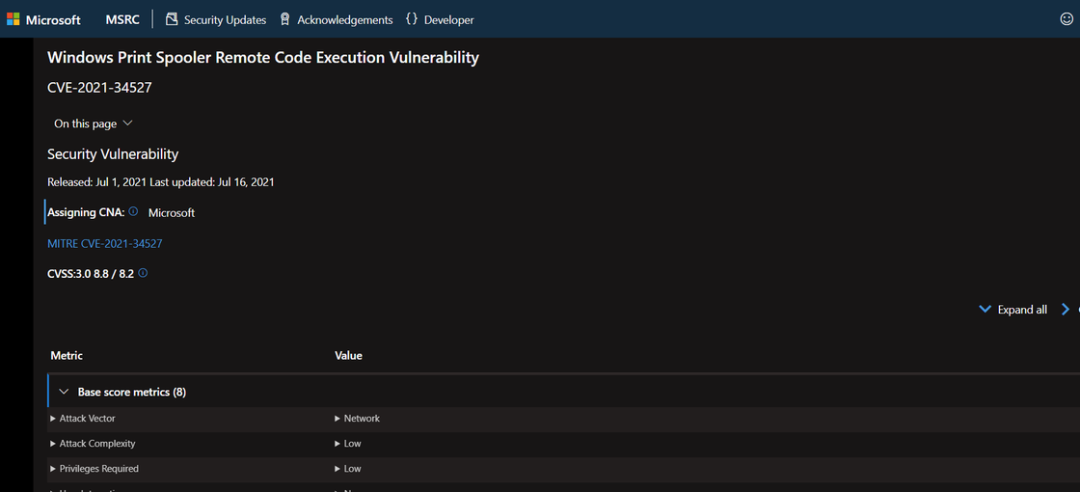Screen dimensions: 1080x492
Task: Click the Microsoft brand text link
Action: pyautogui.click(x=53, y=20)
